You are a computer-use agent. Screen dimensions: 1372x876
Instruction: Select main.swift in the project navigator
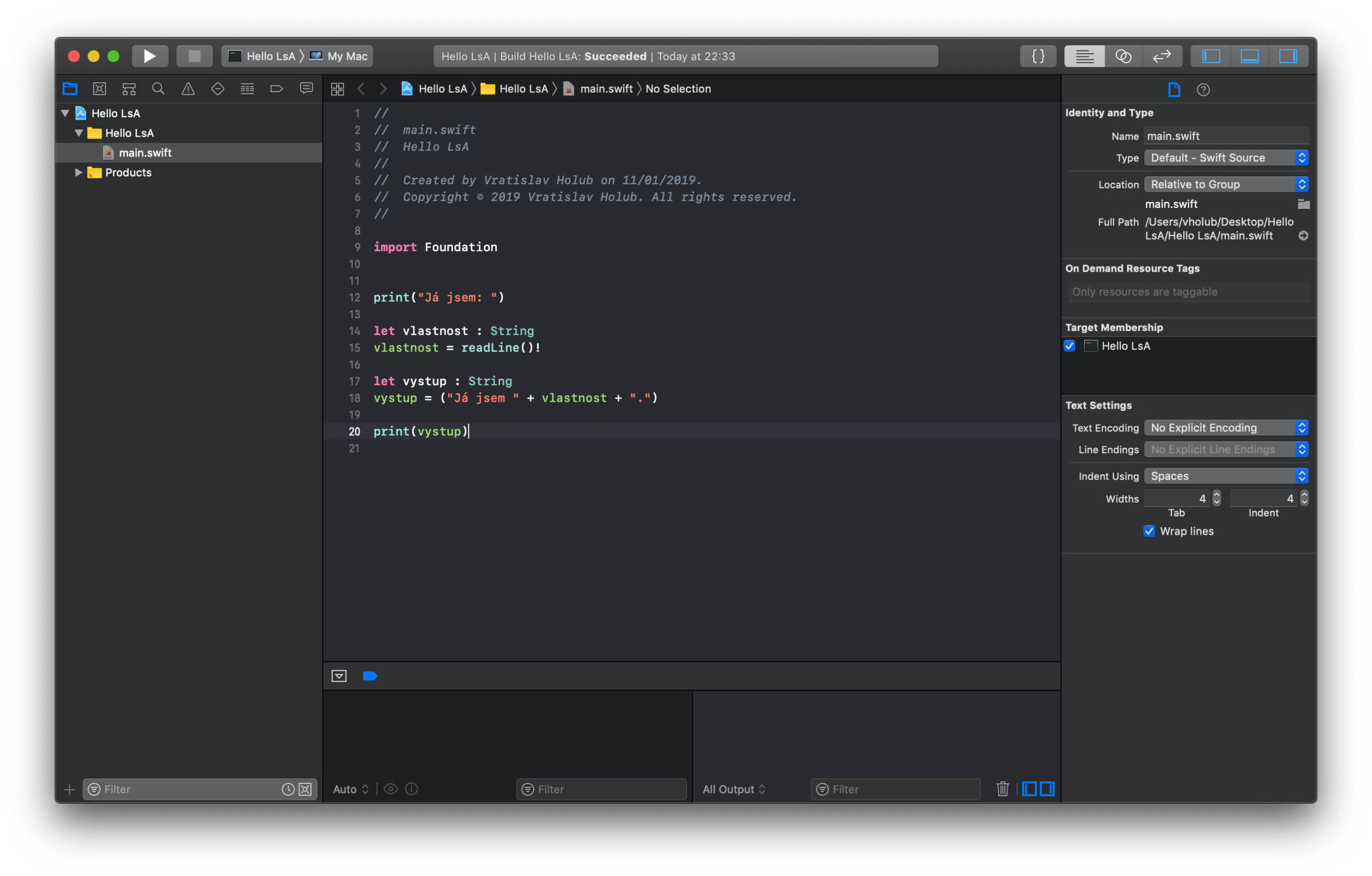(145, 153)
